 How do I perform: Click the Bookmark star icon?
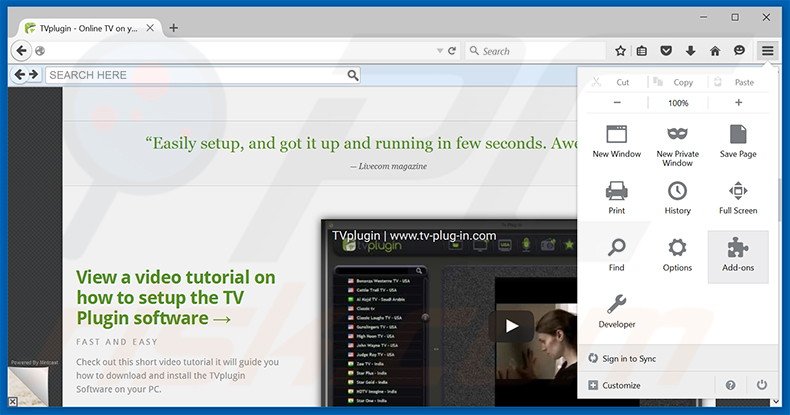[620, 51]
